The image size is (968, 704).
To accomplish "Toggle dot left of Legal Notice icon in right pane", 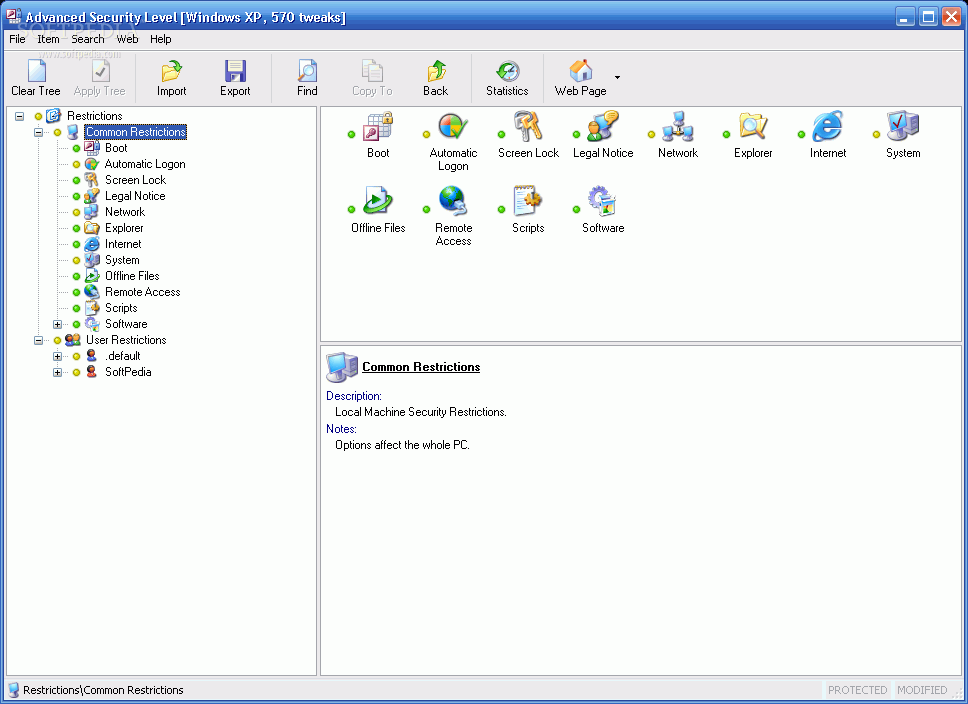I will coord(576,135).
